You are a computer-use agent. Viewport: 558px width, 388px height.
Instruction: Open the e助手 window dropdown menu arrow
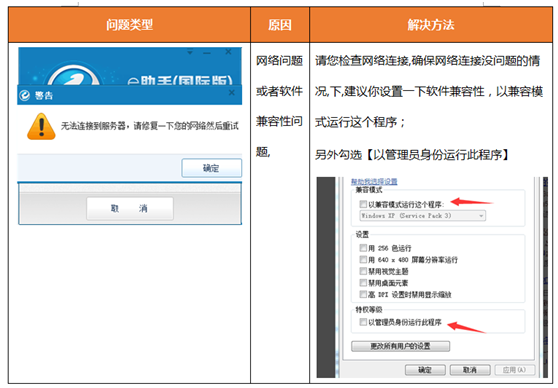[x=190, y=53]
